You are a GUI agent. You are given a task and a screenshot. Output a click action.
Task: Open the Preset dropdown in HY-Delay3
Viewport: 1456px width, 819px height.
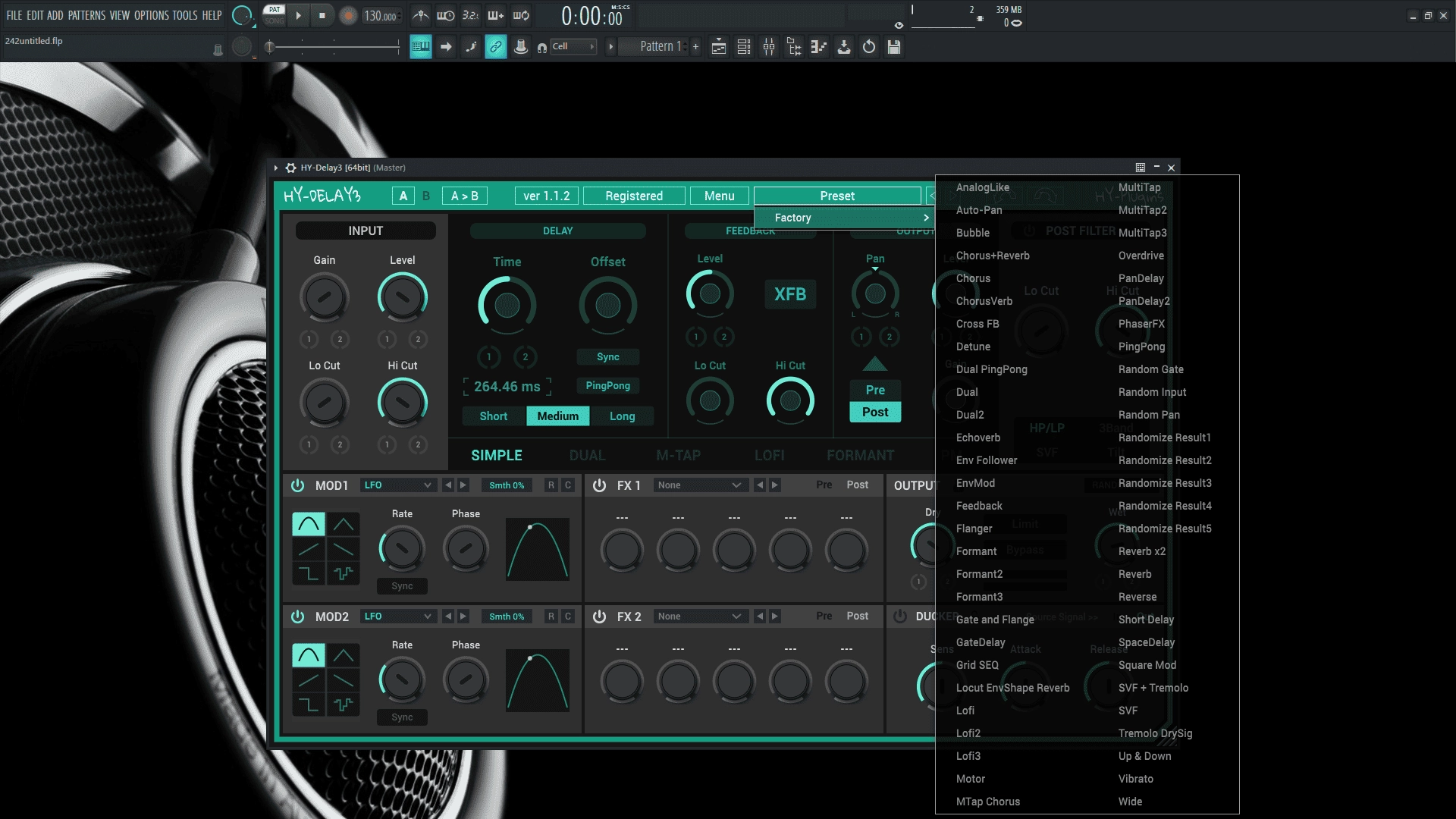[837, 196]
